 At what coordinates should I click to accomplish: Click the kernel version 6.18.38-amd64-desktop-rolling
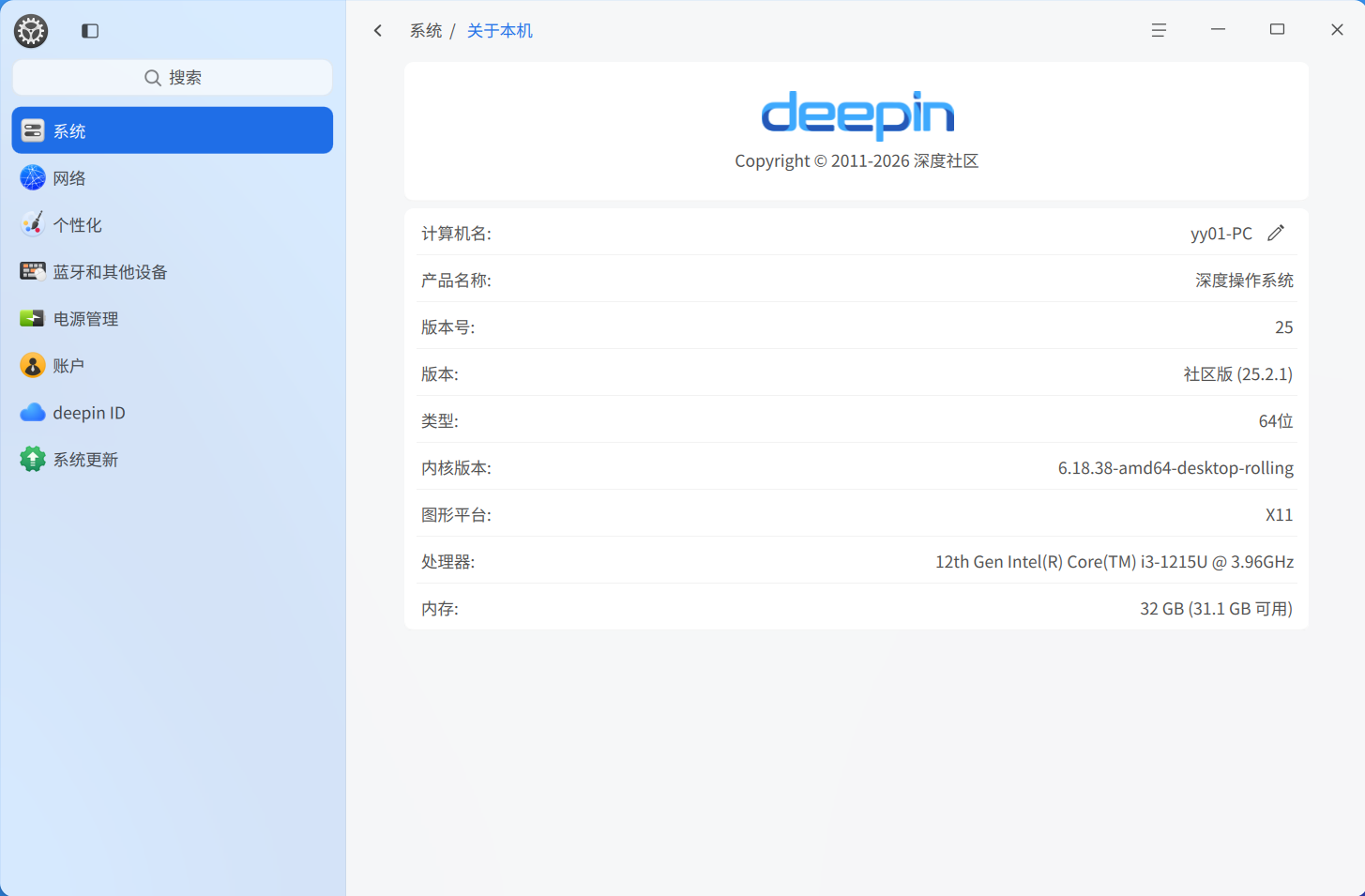[1175, 468]
